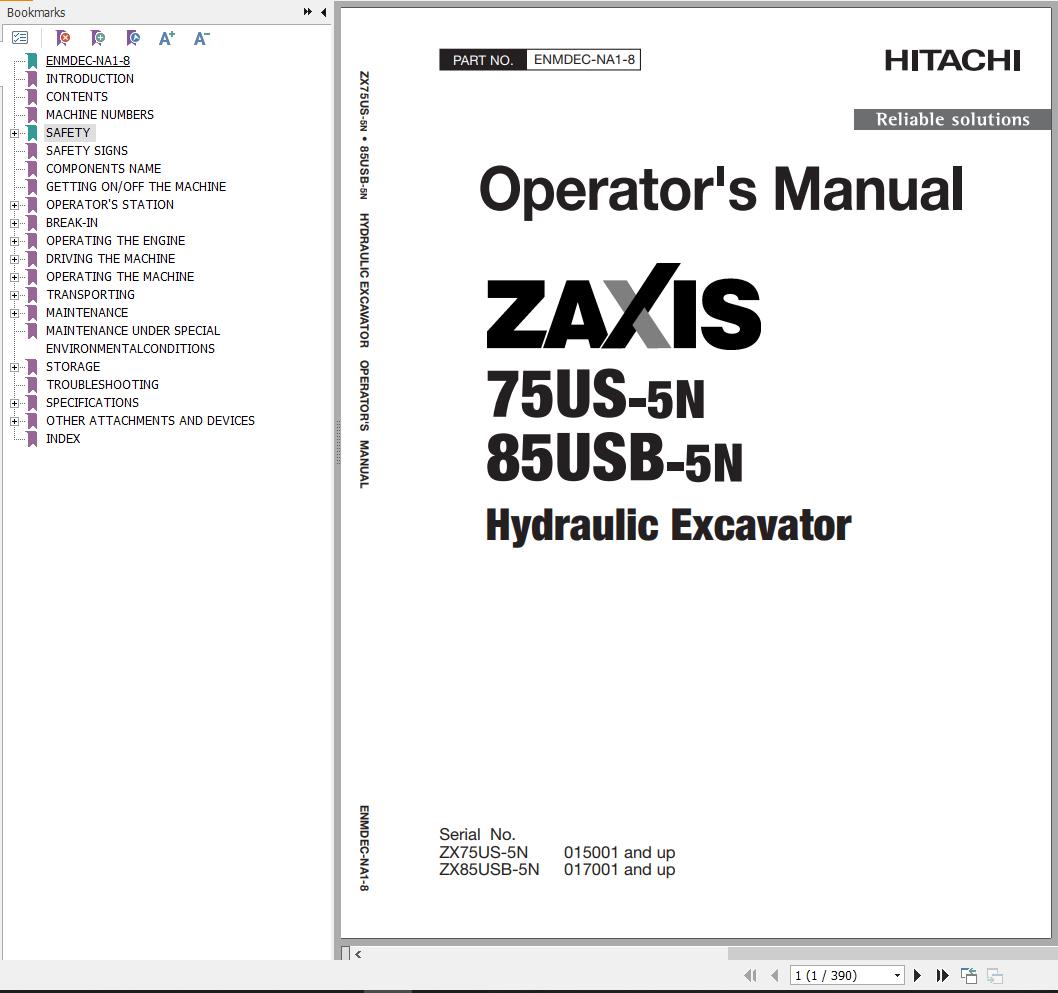Expand the OPERATOR'S STATION bookmark
This screenshot has height=993, width=1058.
pos(14,205)
